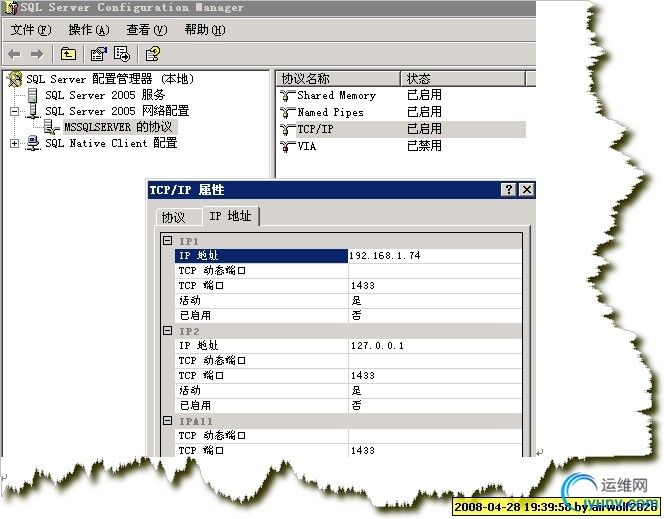Viewport: 664px width, 519px height.
Task: Select SQL Server 配置管理器 (本地) root node
Action: click(x=110, y=79)
